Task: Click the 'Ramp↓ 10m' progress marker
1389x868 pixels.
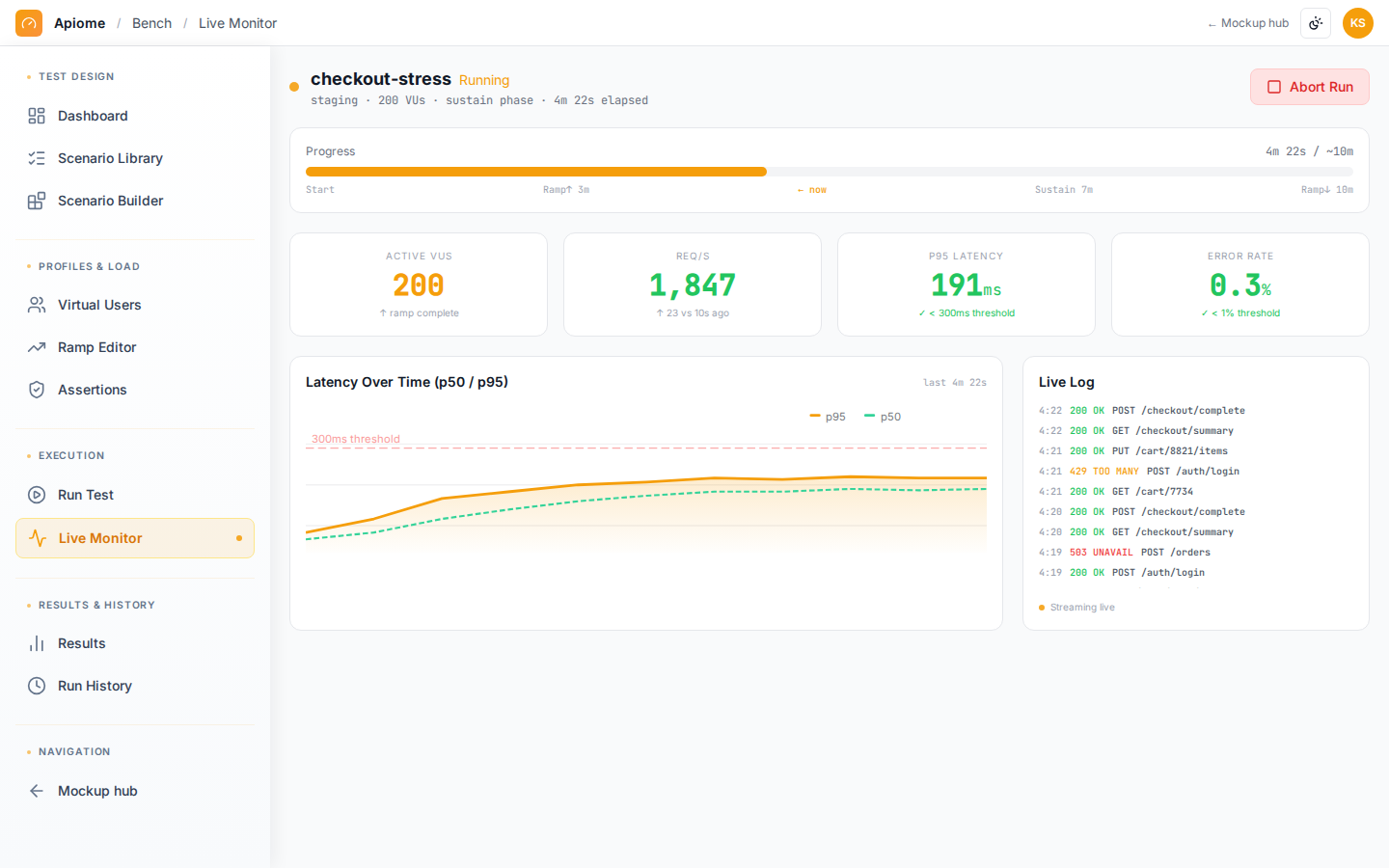Action: click(x=1327, y=190)
